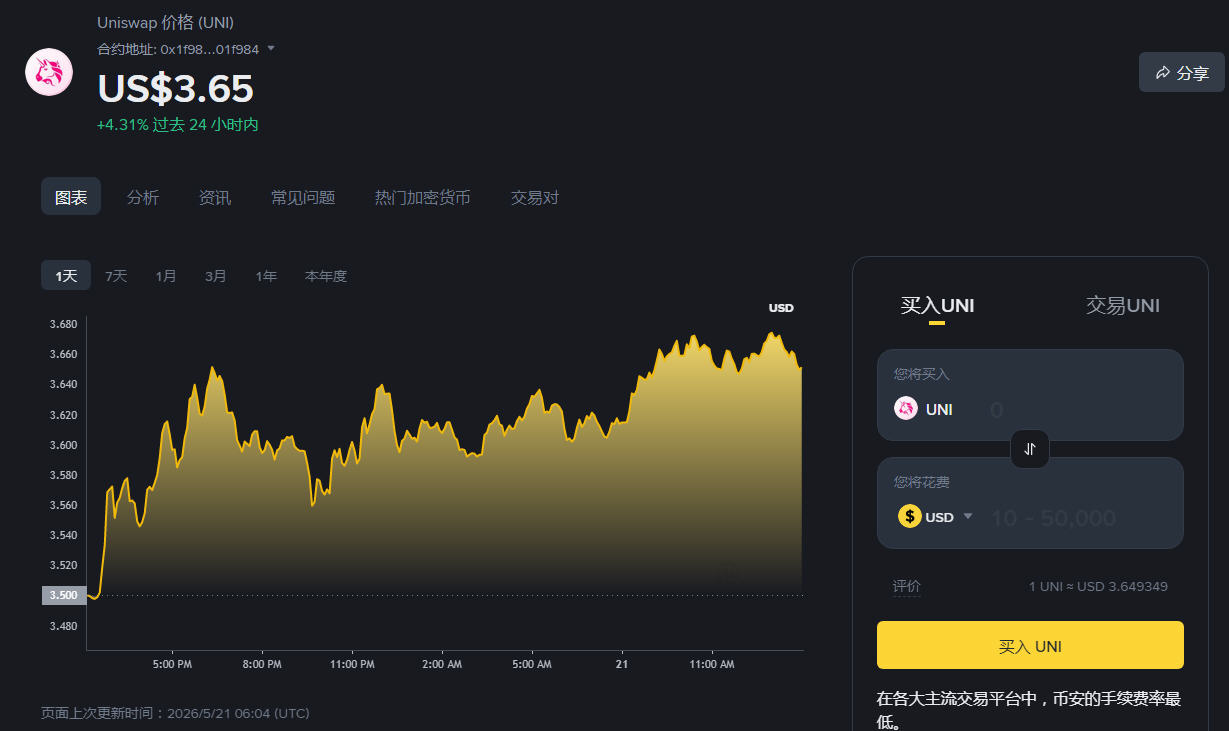Click the 2:00 AM axis label
Image resolution: width=1229 pixels, height=731 pixels.
(x=442, y=664)
